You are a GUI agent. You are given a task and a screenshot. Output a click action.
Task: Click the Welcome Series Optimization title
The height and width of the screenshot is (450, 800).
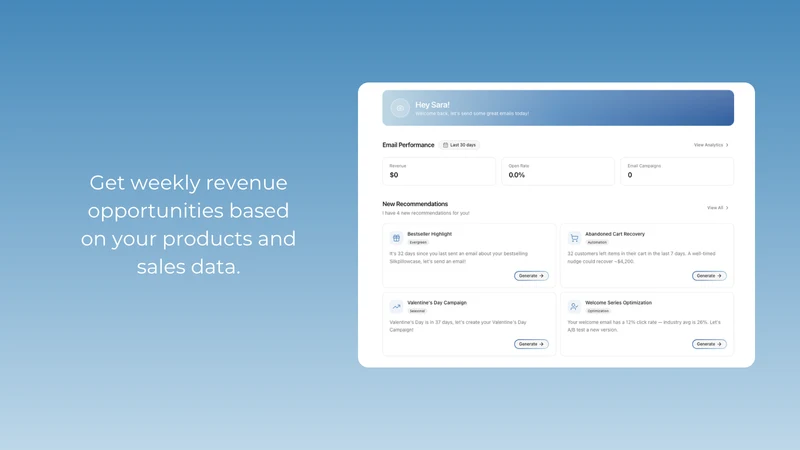(x=618, y=303)
